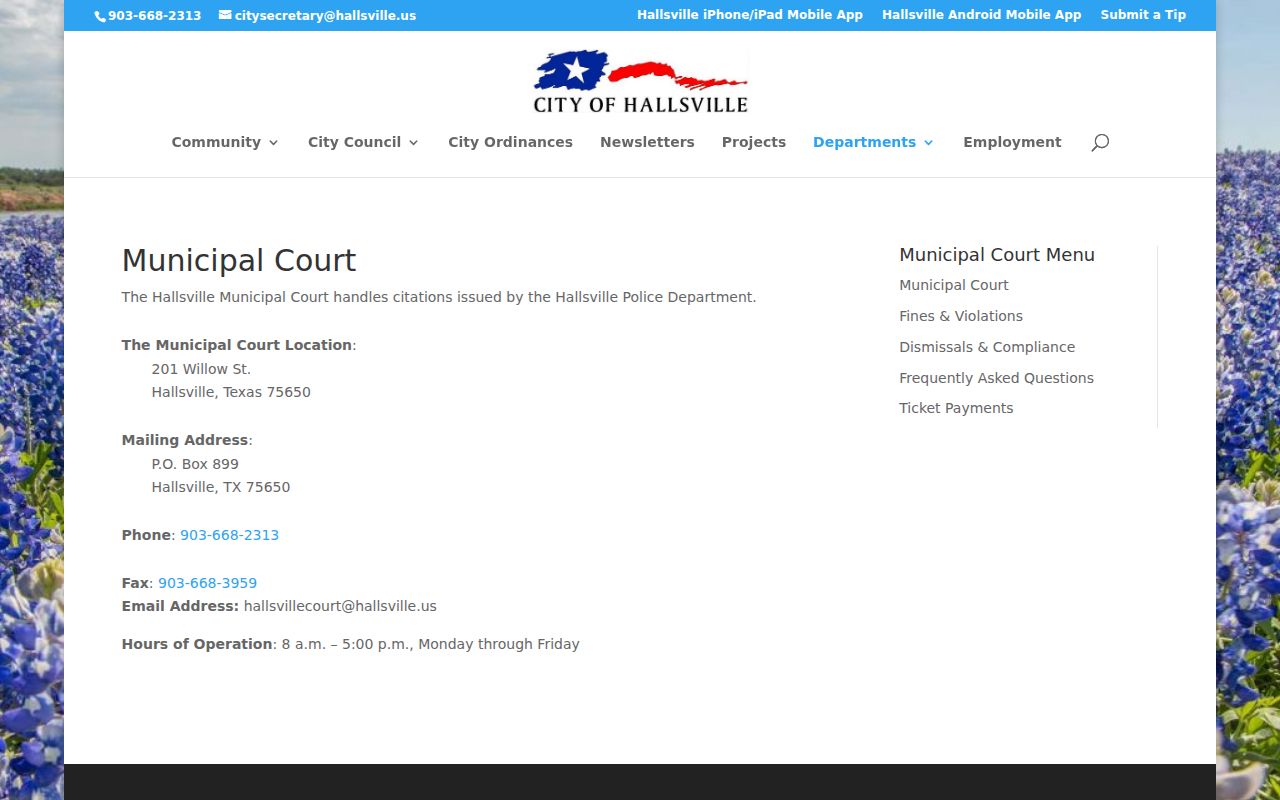
Task: Click the P.O. Box 899 mailing line
Action: coord(195,464)
